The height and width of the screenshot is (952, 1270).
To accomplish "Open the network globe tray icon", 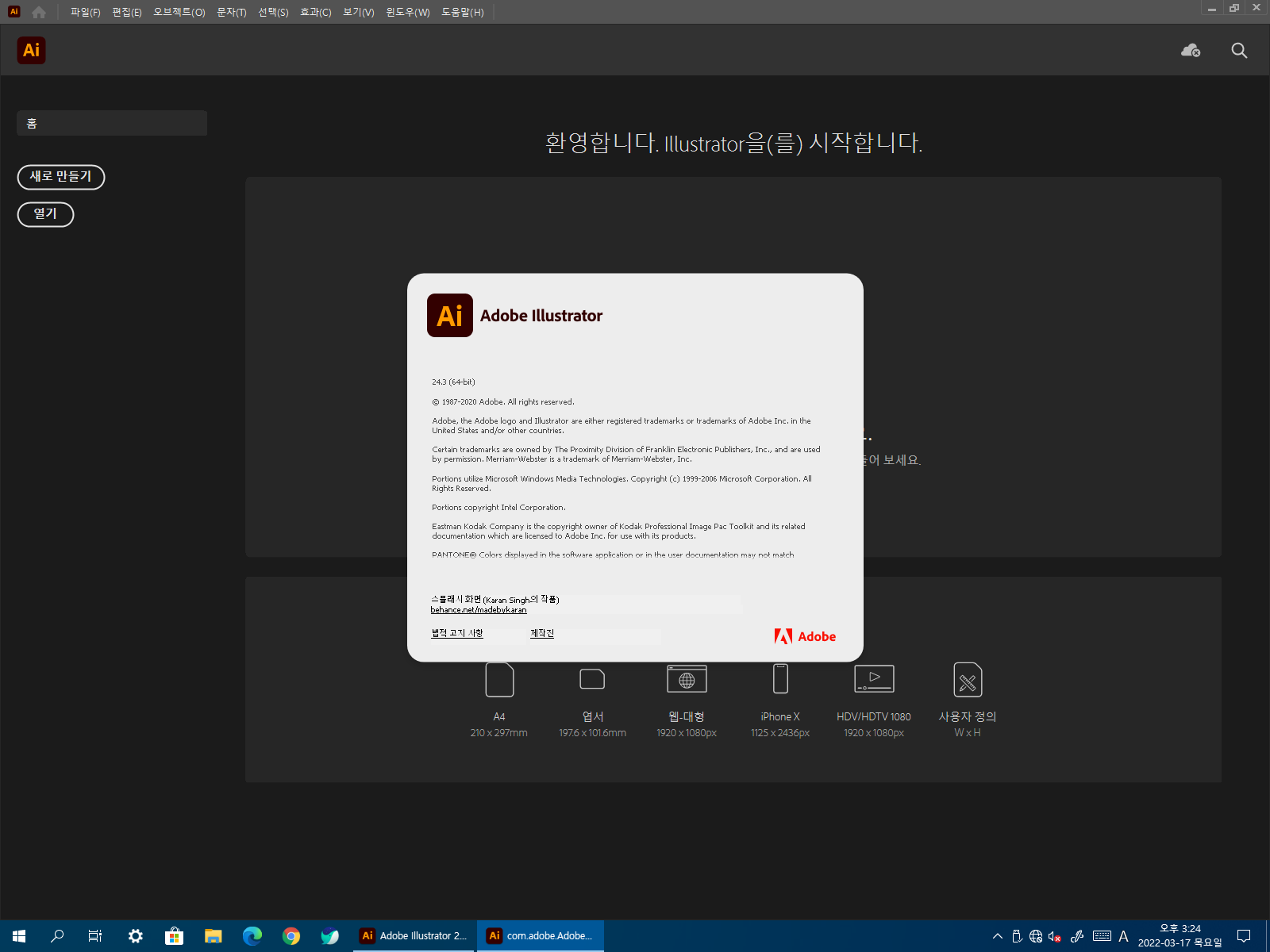I will (1036, 936).
